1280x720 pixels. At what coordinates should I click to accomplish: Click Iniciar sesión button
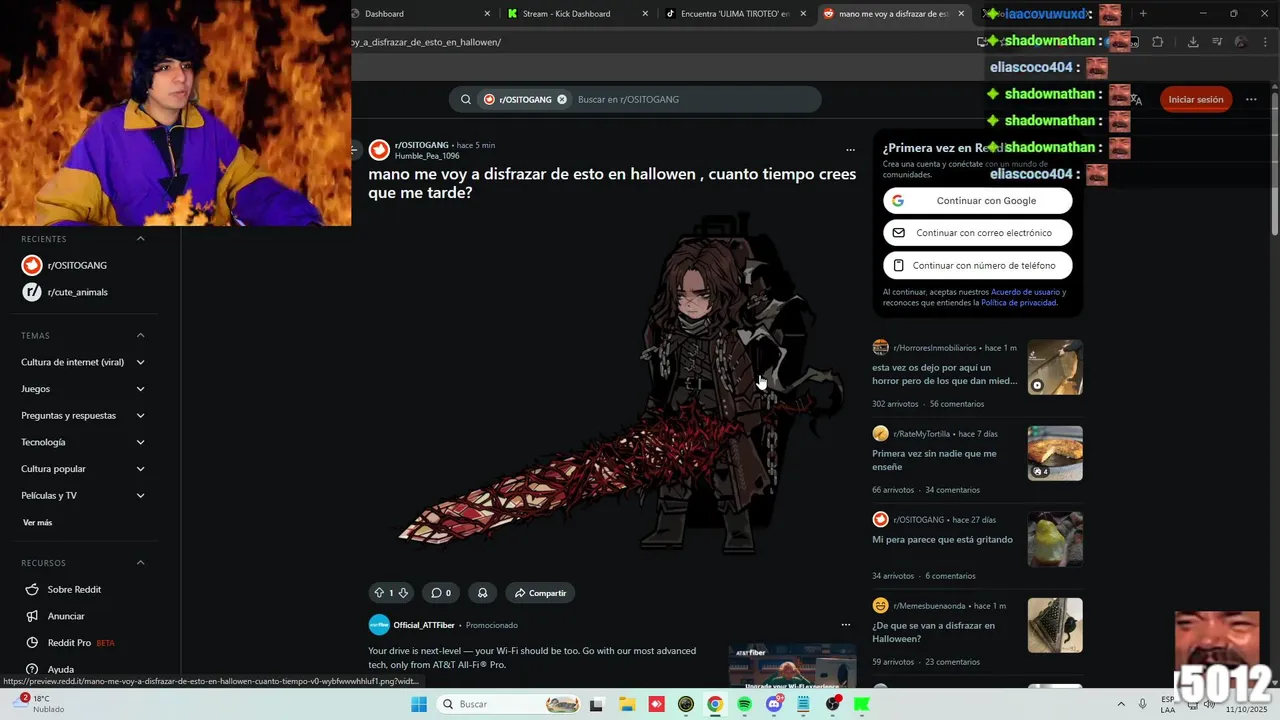pos(1196,99)
